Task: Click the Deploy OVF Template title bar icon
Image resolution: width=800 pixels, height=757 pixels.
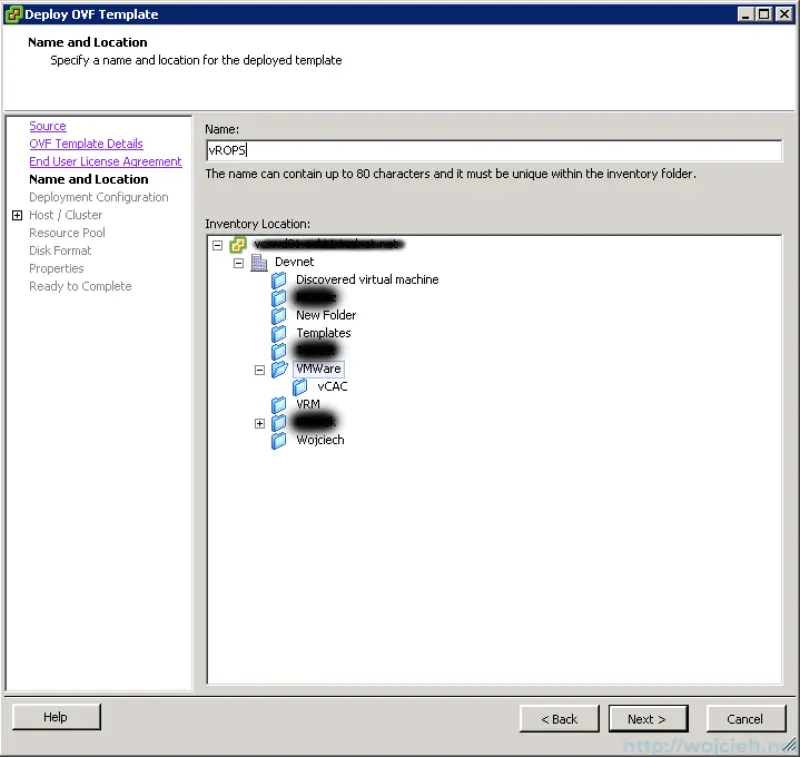Action: [x=11, y=14]
